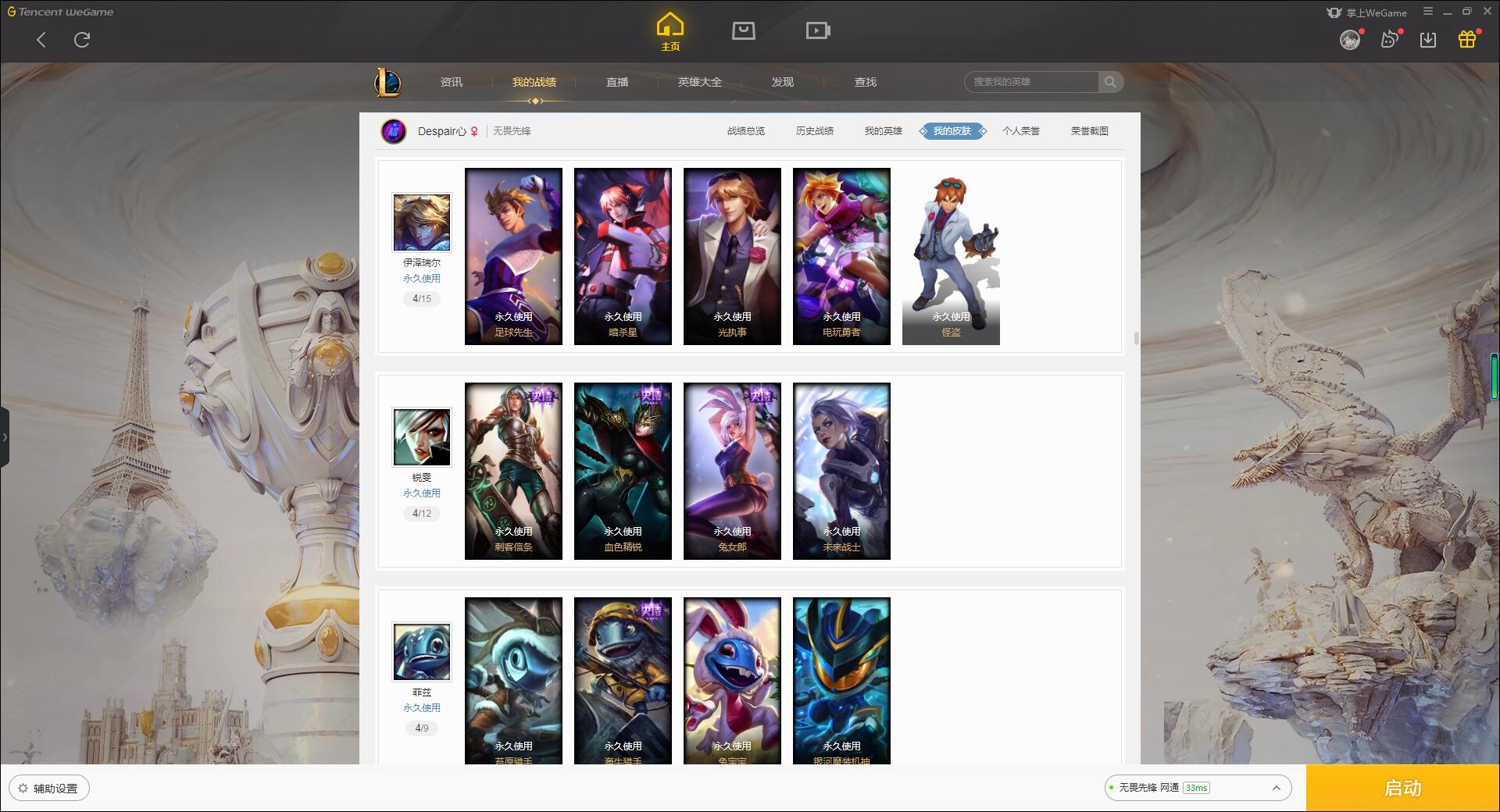The image size is (1500, 812).
Task: Open the 银河魔装机神 Fizz skin card
Action: [841, 681]
